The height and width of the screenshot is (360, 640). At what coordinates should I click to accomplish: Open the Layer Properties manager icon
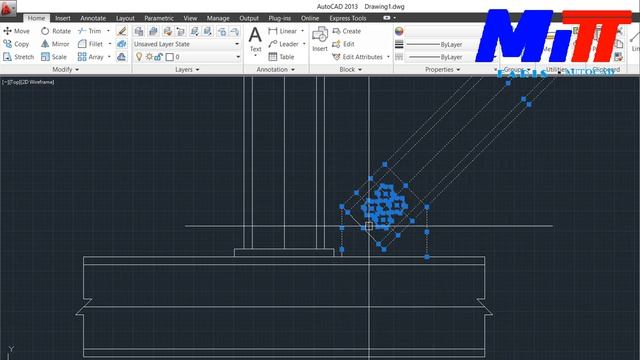click(x=139, y=31)
